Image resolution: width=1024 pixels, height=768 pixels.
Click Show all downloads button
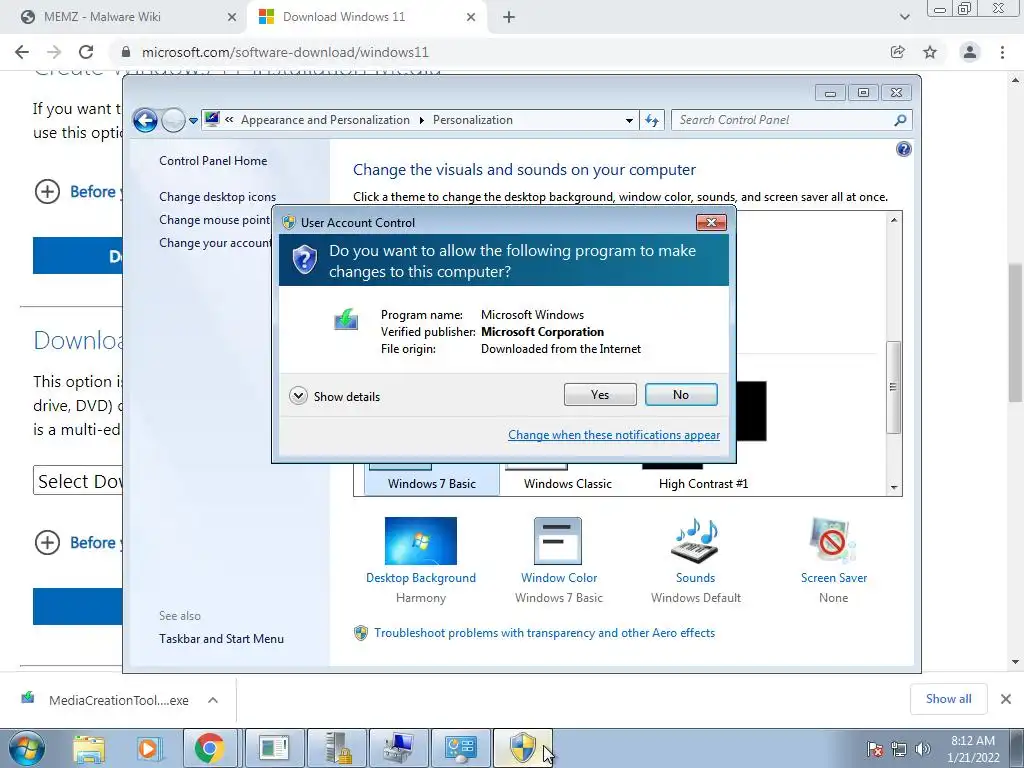click(948, 699)
